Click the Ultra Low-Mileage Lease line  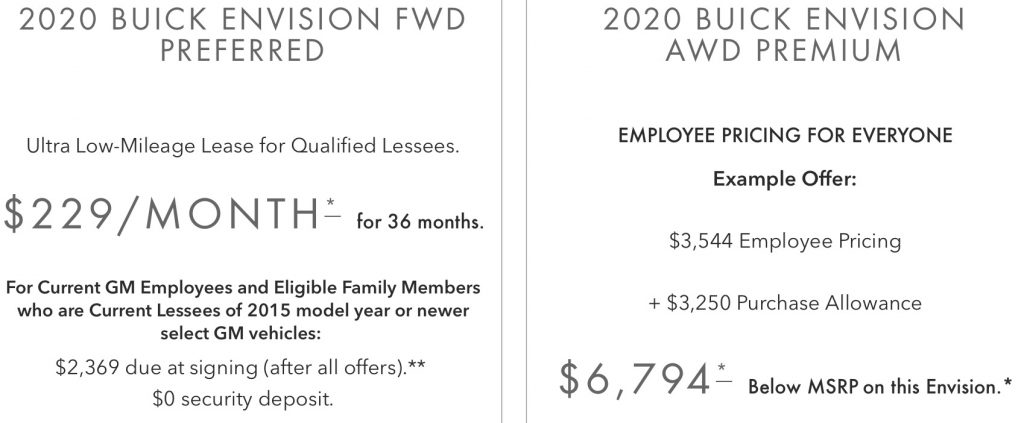tap(242, 146)
